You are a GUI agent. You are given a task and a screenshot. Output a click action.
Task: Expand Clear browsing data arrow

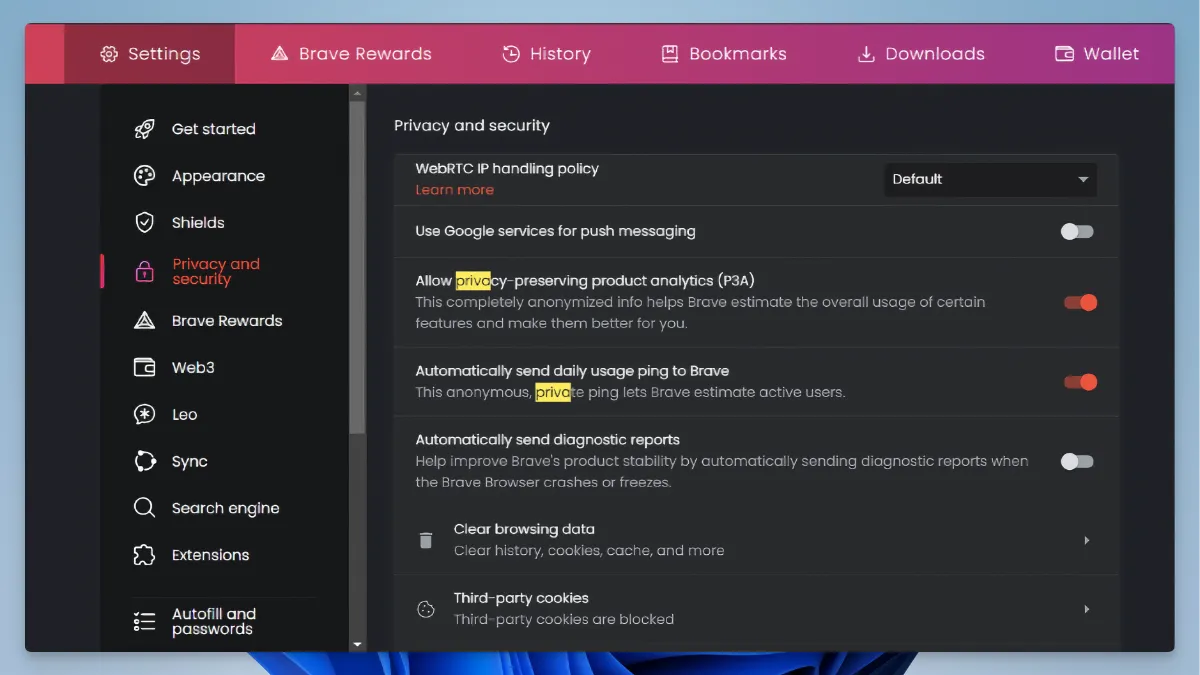tap(1086, 541)
